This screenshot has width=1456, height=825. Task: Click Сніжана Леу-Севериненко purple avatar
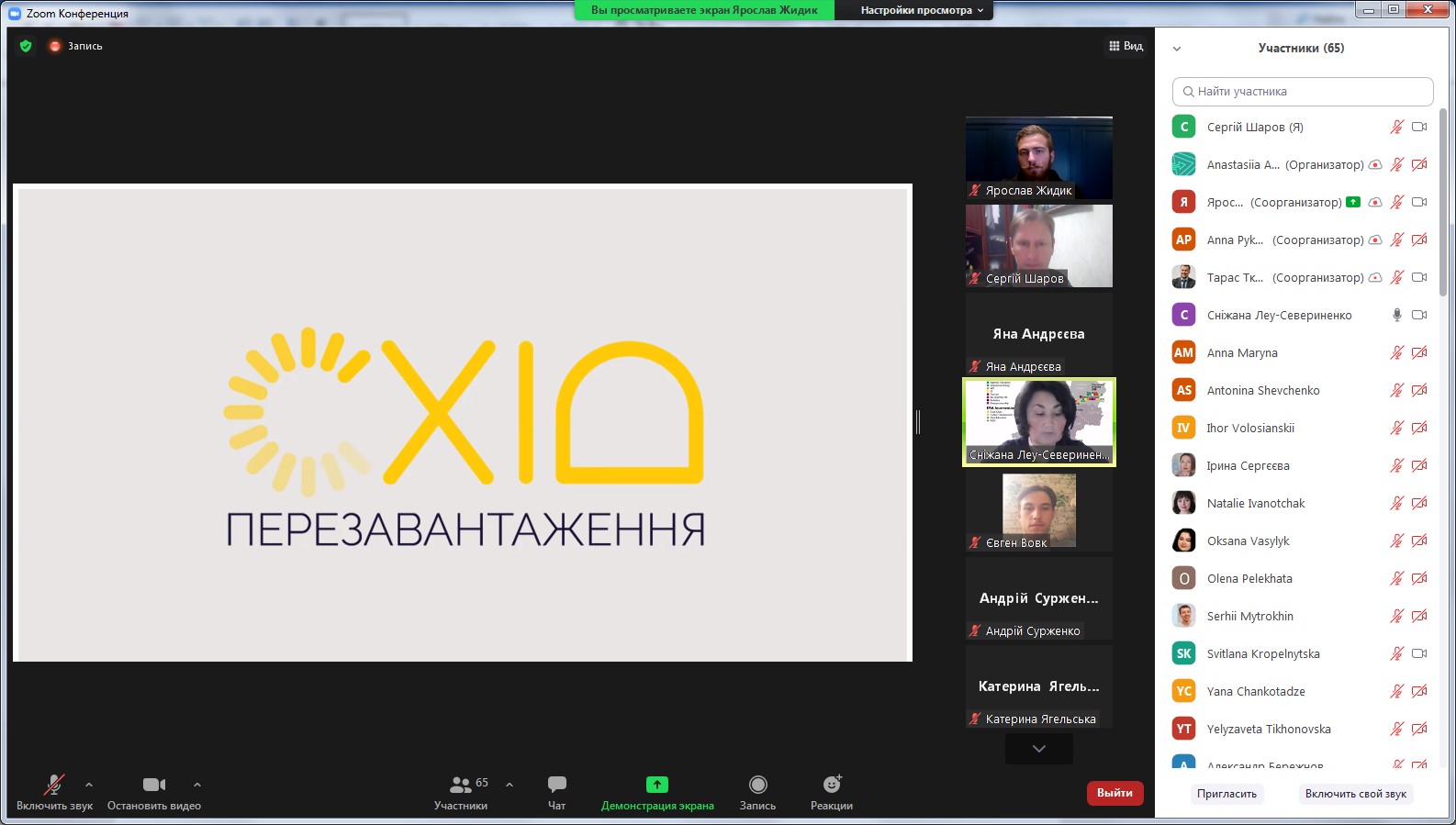[1184, 315]
